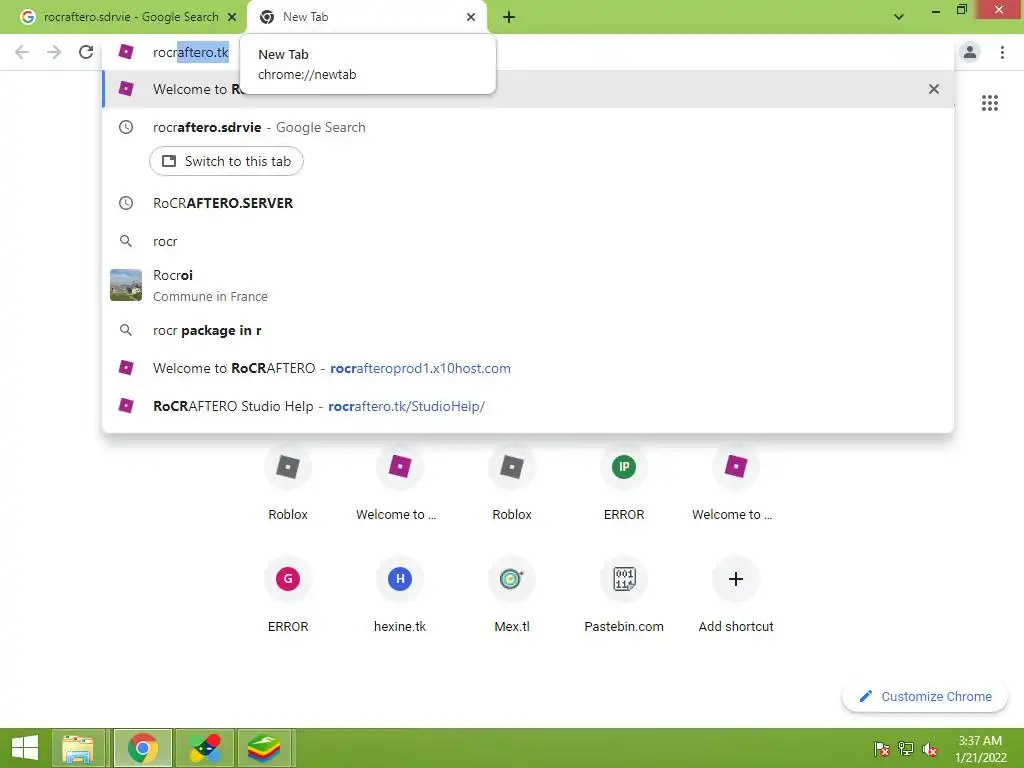Click the muted volume tray icon
The height and width of the screenshot is (768, 1024).
930,748
